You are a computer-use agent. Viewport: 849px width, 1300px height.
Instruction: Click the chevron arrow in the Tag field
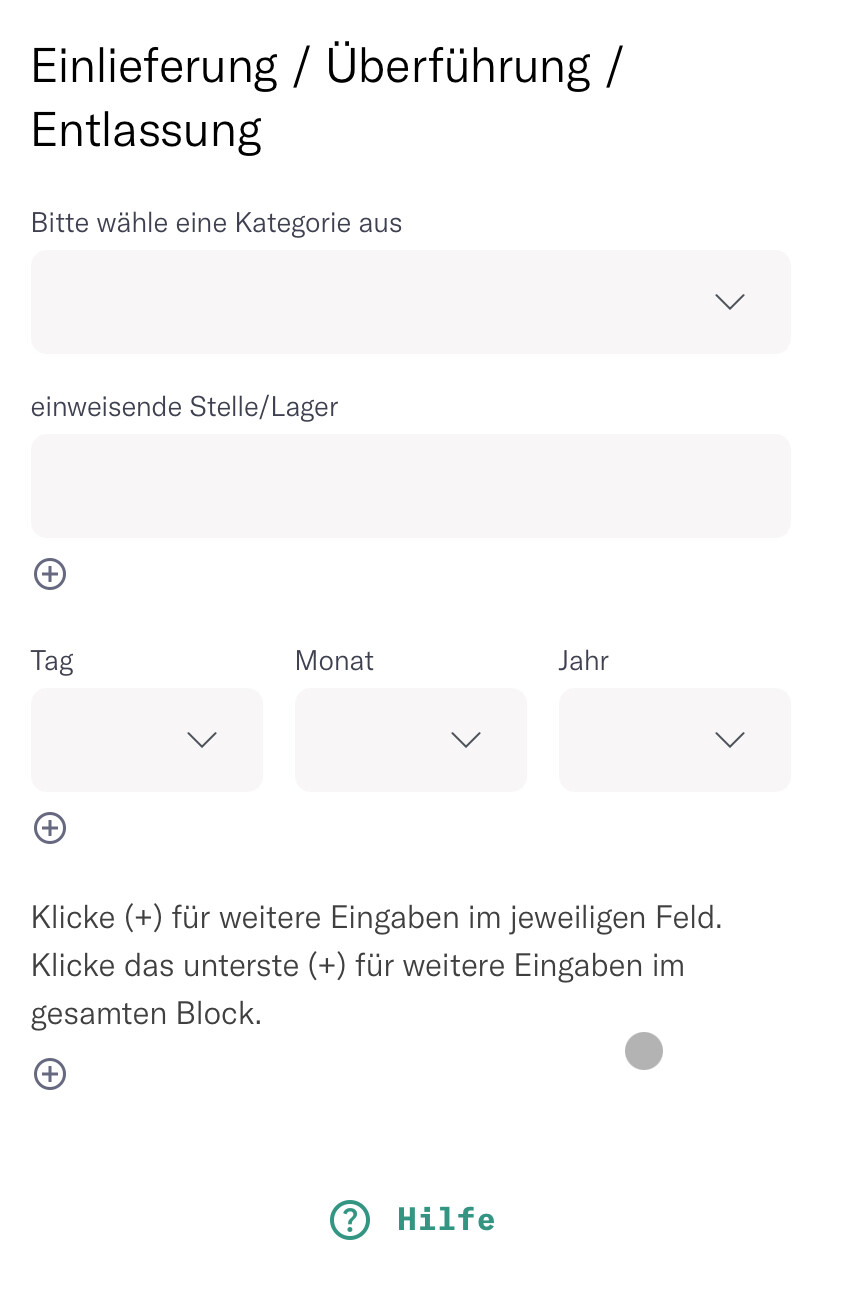(x=202, y=740)
